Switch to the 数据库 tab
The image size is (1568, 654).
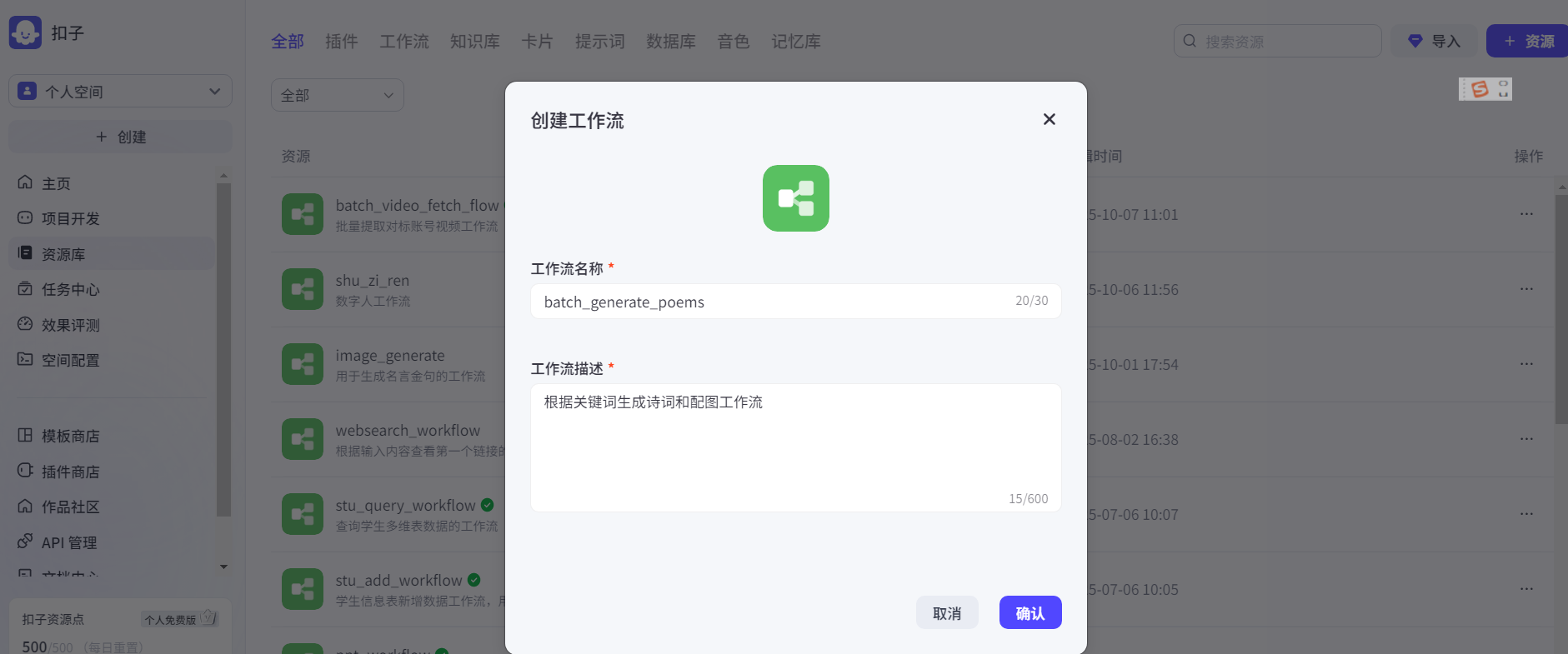coord(671,41)
